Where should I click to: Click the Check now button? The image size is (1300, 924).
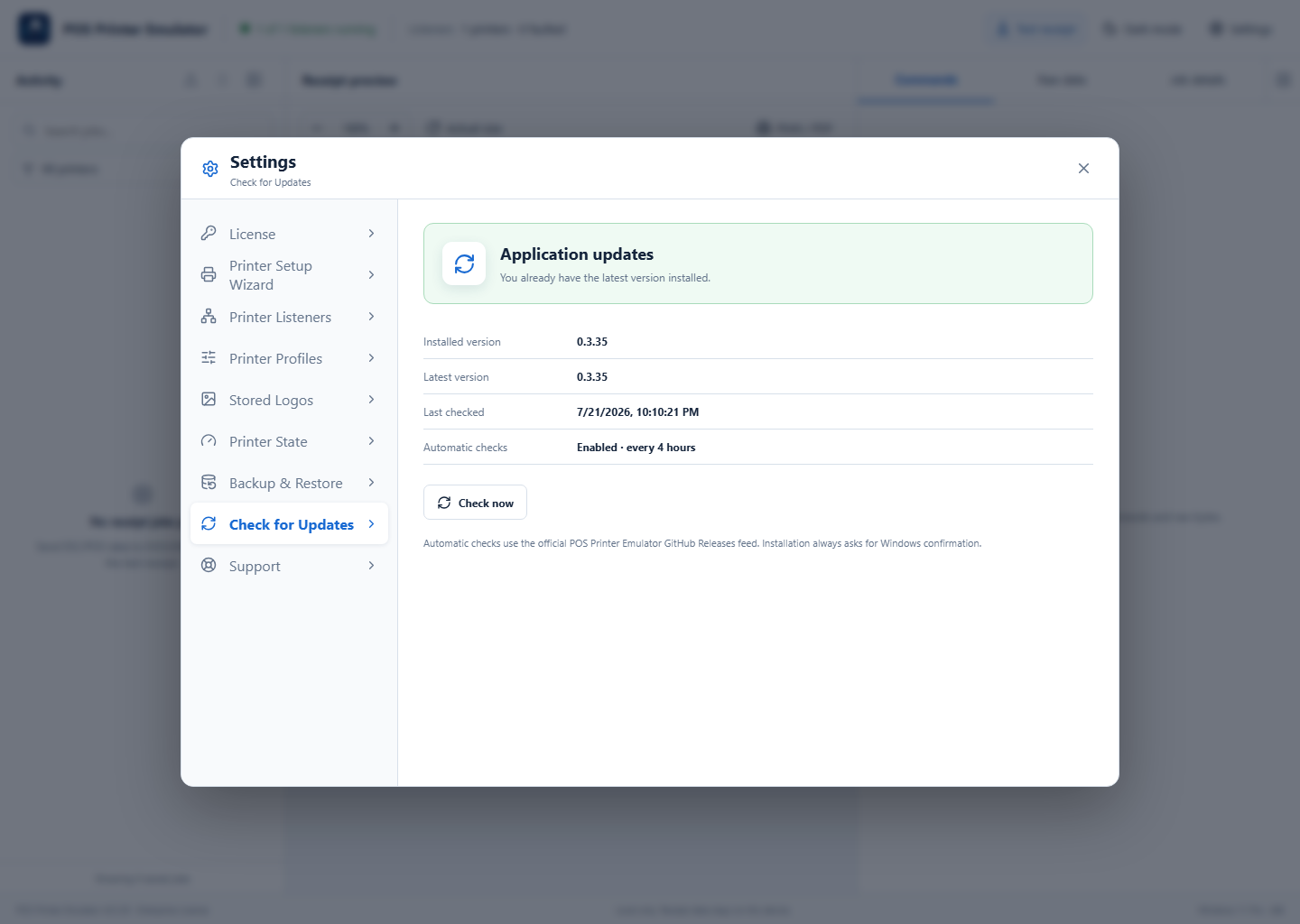coord(475,503)
